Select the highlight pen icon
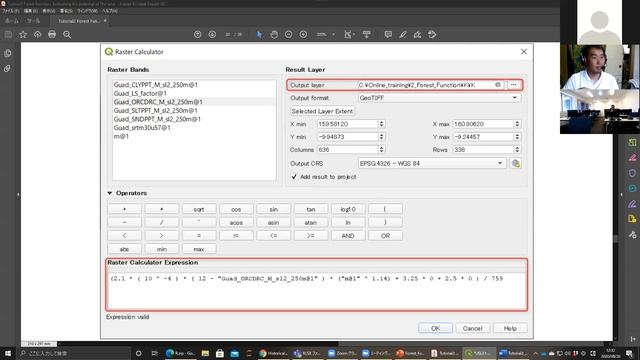 tap(403, 35)
